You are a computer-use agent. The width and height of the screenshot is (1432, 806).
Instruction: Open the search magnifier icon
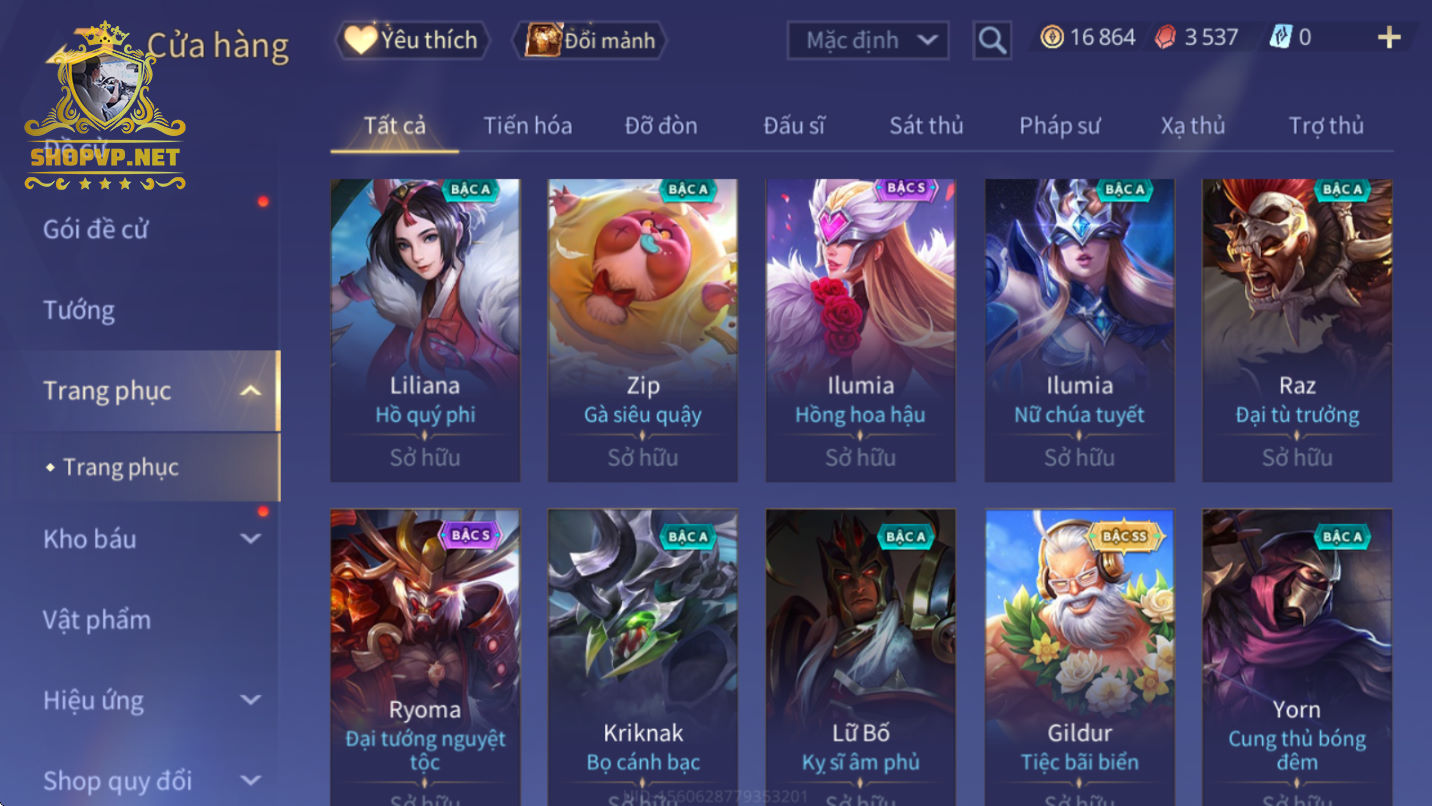991,40
